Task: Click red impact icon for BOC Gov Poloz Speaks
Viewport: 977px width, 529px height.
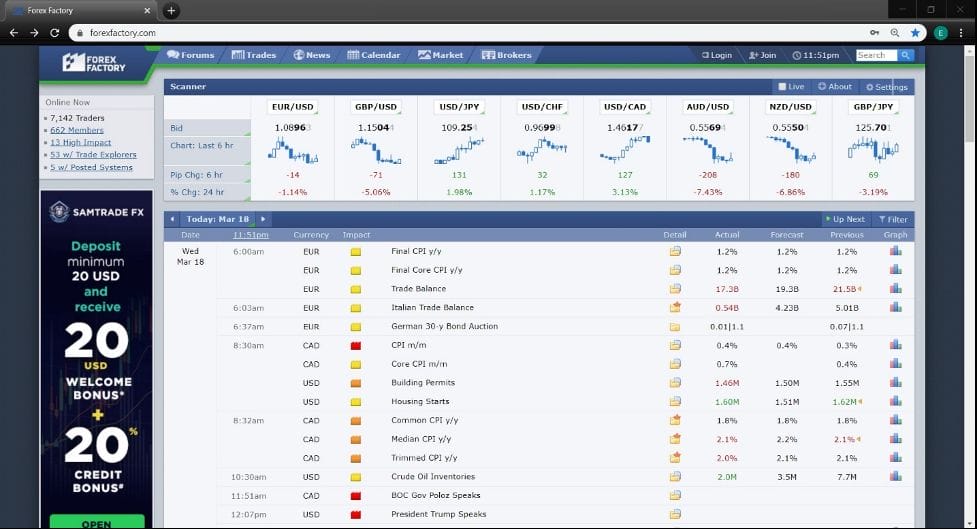Action: (355, 496)
